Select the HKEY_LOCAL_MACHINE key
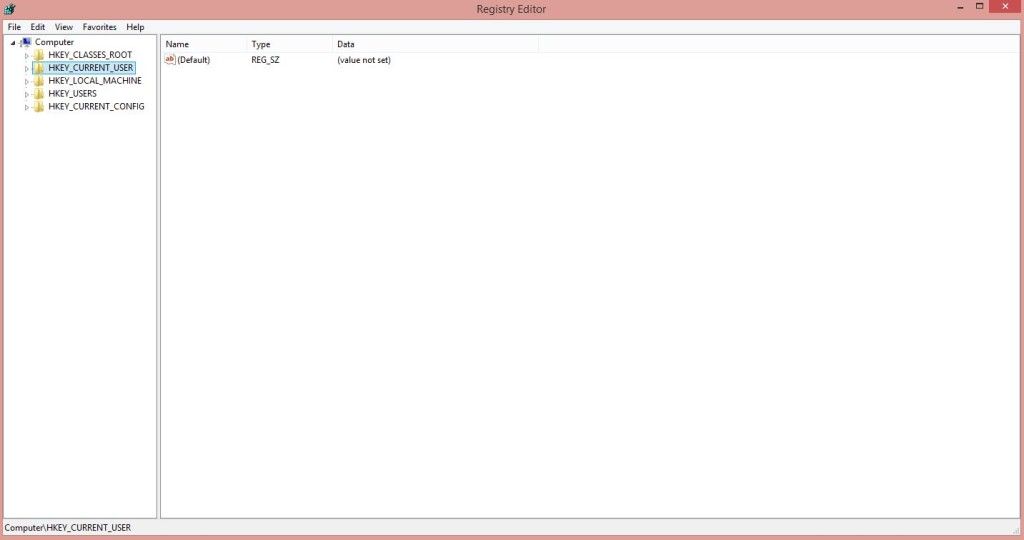 (95, 81)
